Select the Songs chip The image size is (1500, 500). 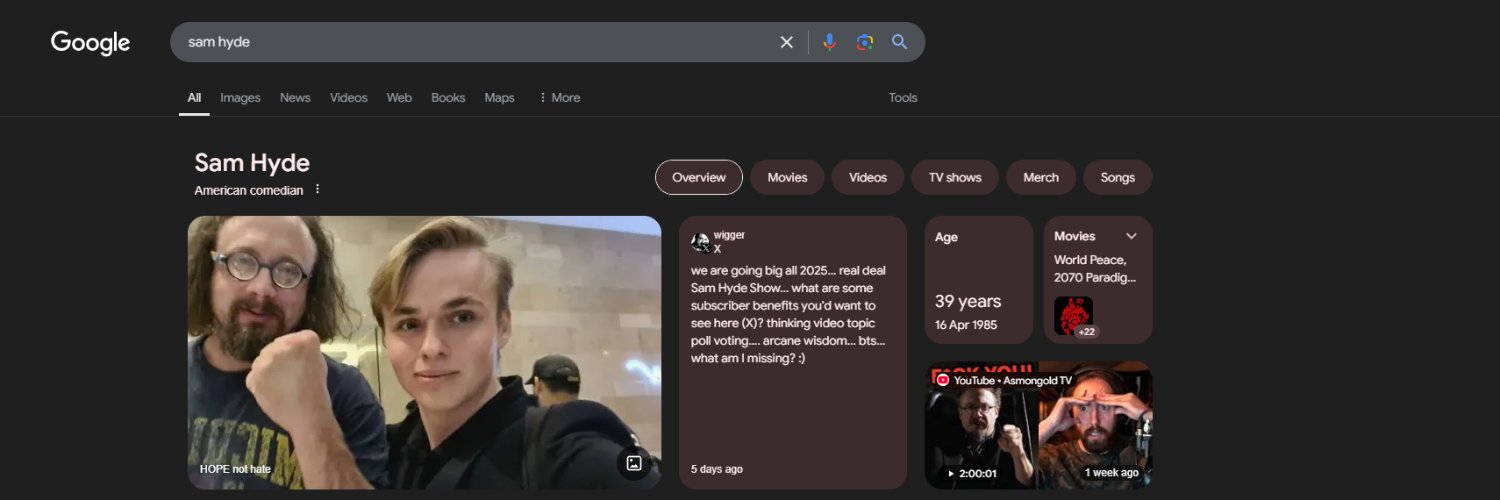click(1118, 177)
